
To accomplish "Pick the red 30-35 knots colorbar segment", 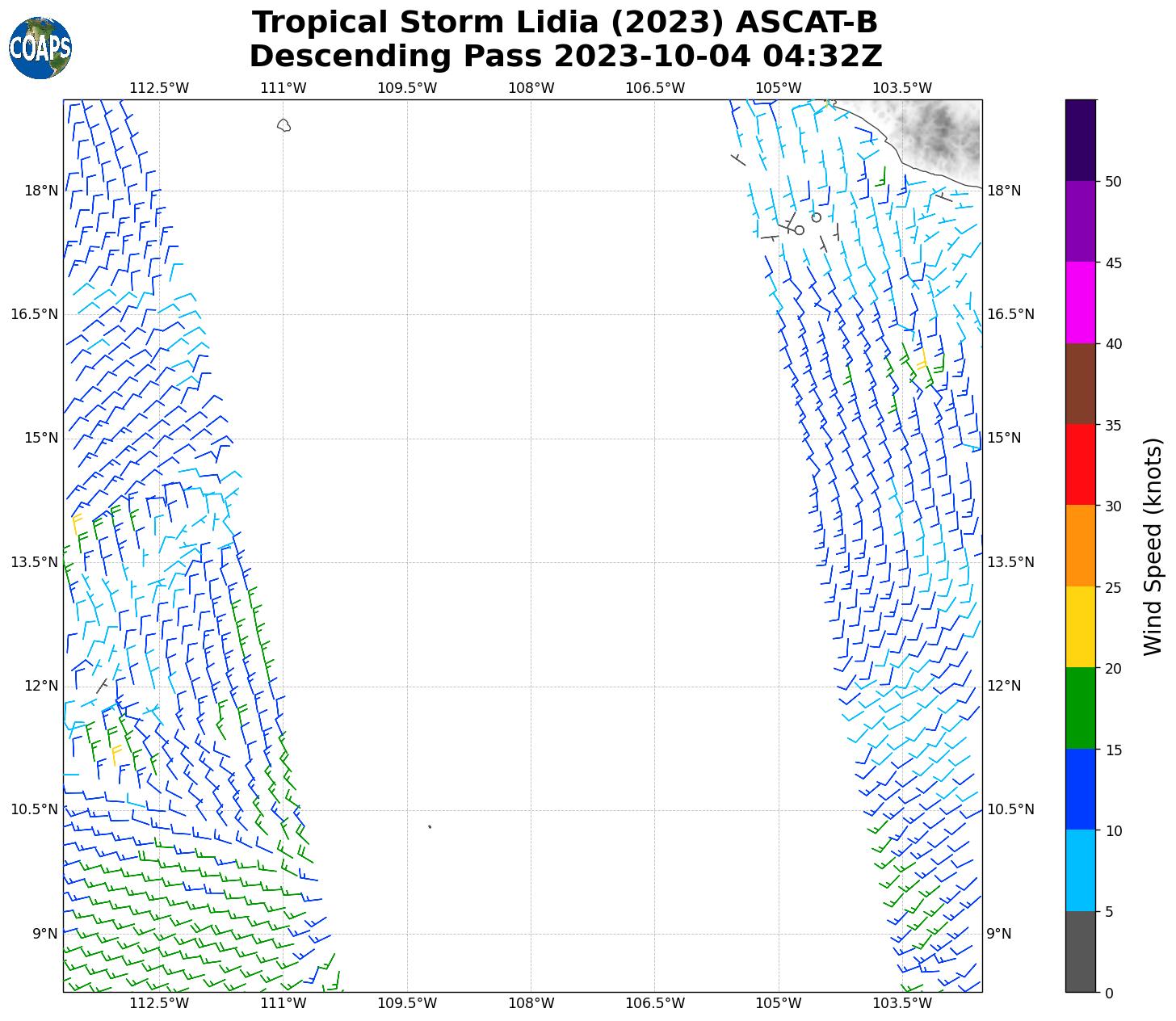I will (x=1081, y=464).
